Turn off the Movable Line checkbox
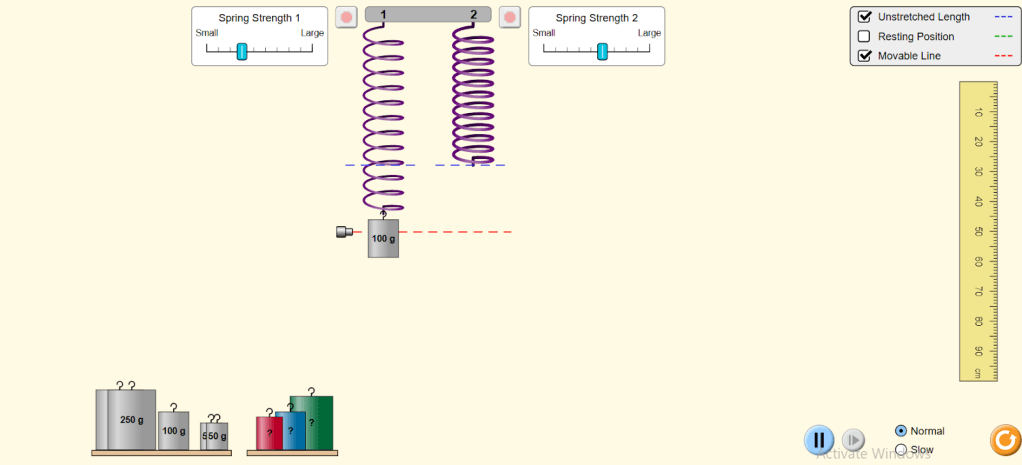Image resolution: width=1022 pixels, height=465 pixels. click(x=865, y=56)
